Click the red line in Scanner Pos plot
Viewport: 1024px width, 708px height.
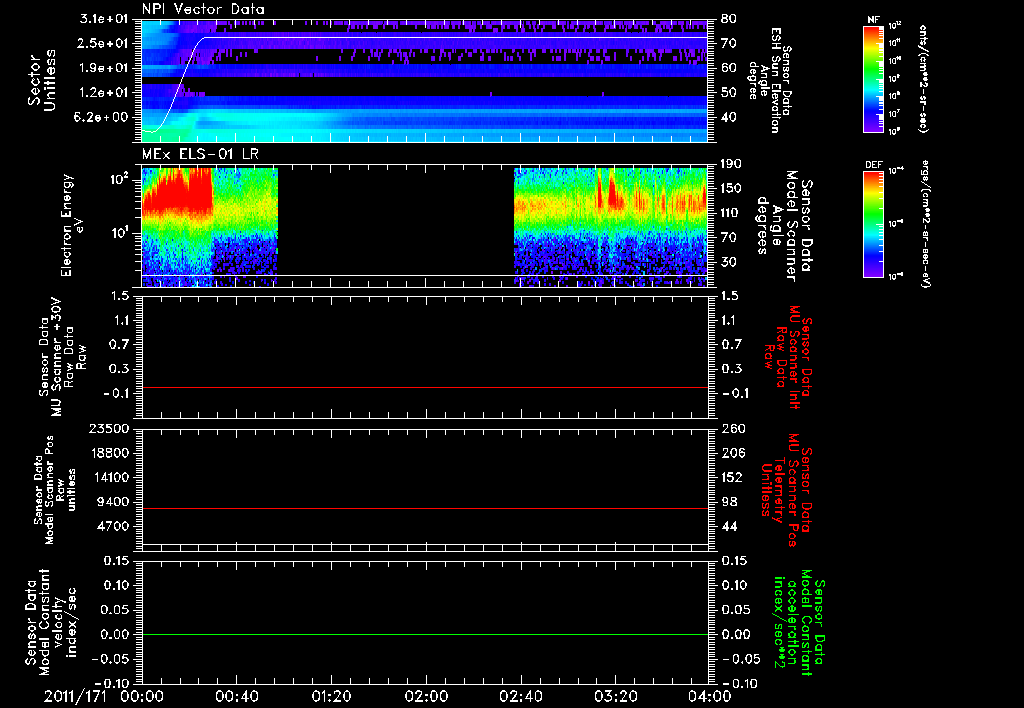point(424,508)
